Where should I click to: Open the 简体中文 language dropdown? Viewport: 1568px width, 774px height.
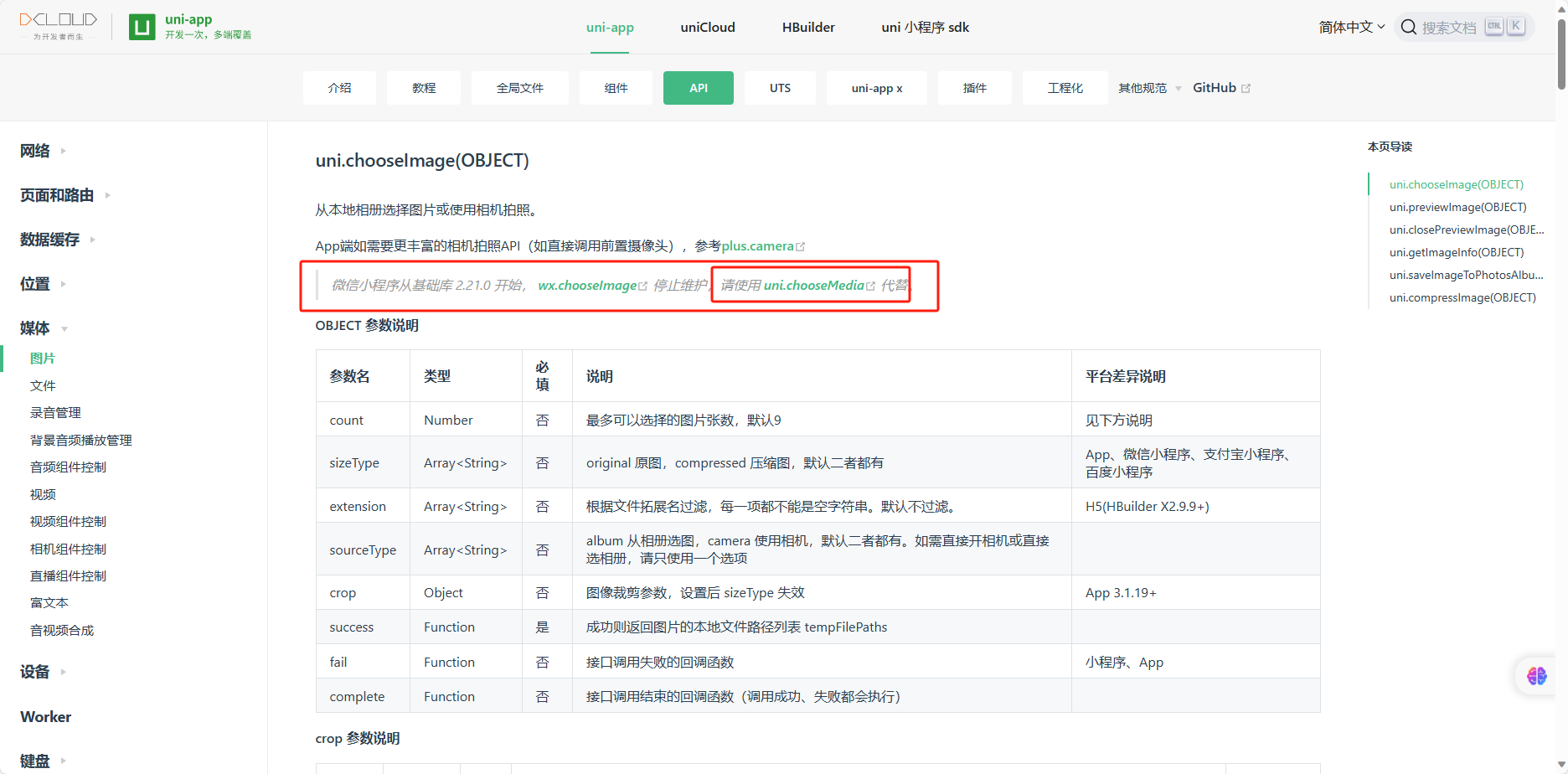pos(1351,27)
